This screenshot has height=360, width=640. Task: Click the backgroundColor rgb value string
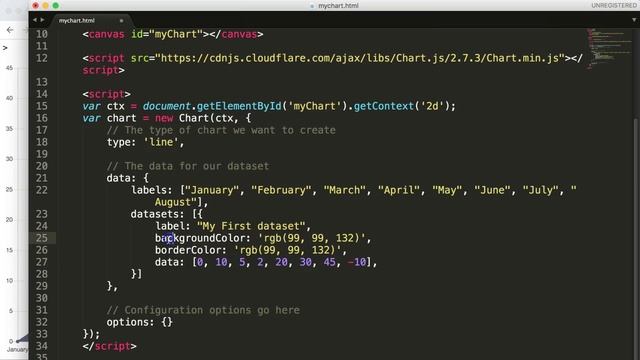[311, 238]
